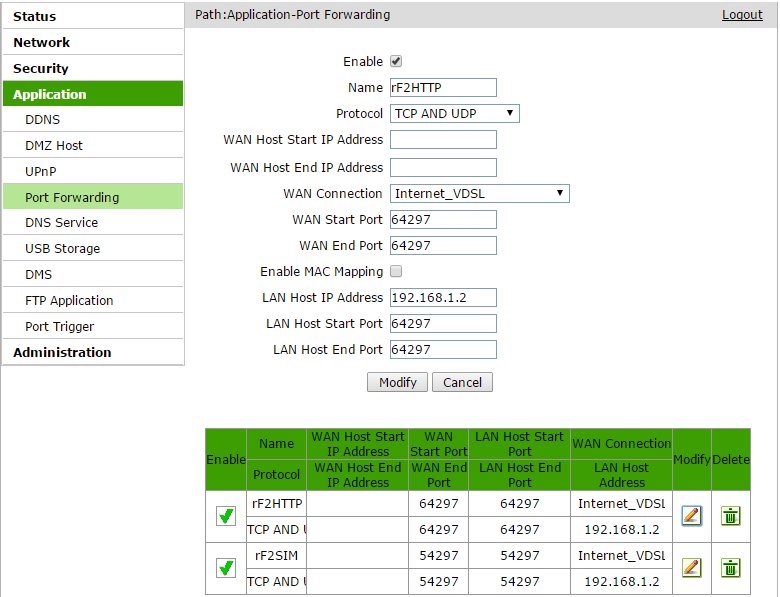Screen dimensions: 780x597
Task: Click the LAN Host IP Address field
Action: click(x=443, y=297)
